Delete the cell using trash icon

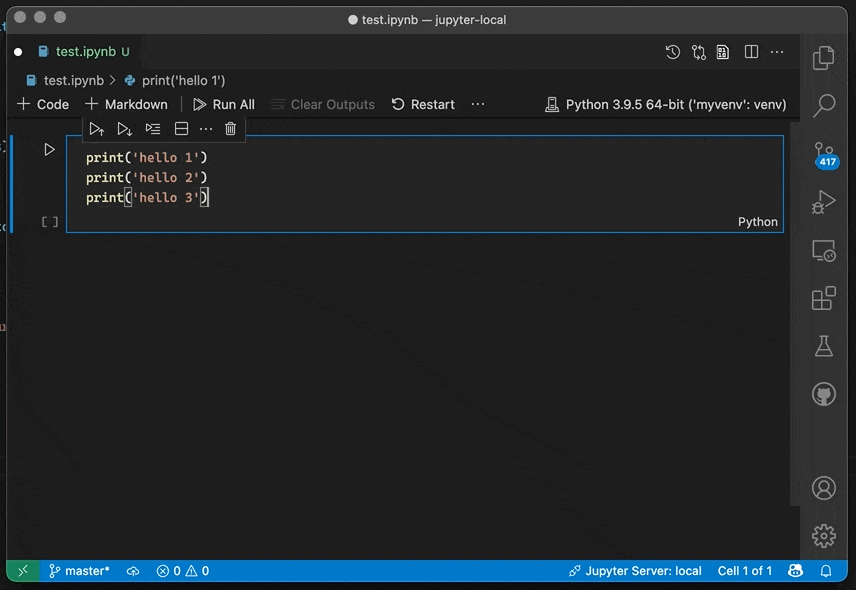231,129
